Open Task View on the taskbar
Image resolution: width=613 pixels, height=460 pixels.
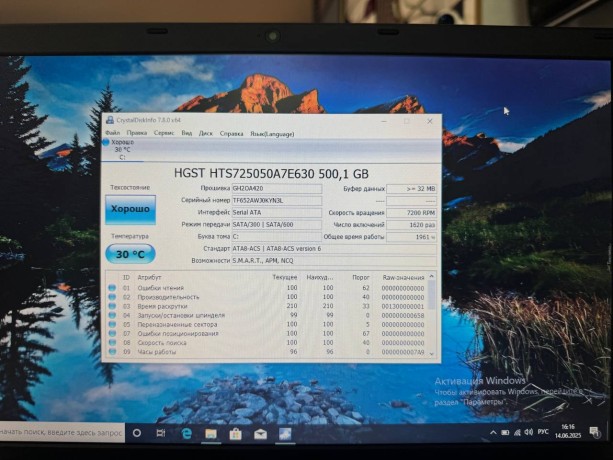pos(161,433)
